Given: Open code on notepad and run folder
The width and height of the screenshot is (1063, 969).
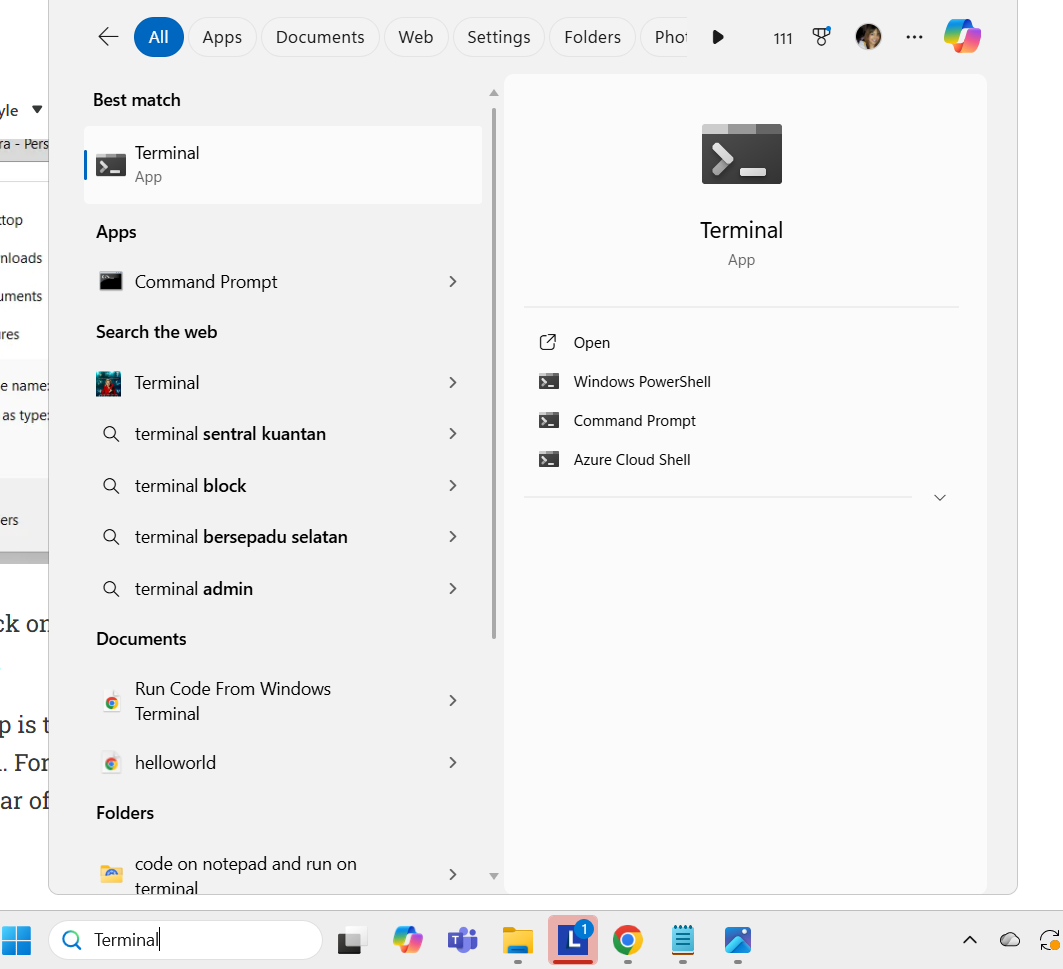Looking at the screenshot, I should point(245,875).
